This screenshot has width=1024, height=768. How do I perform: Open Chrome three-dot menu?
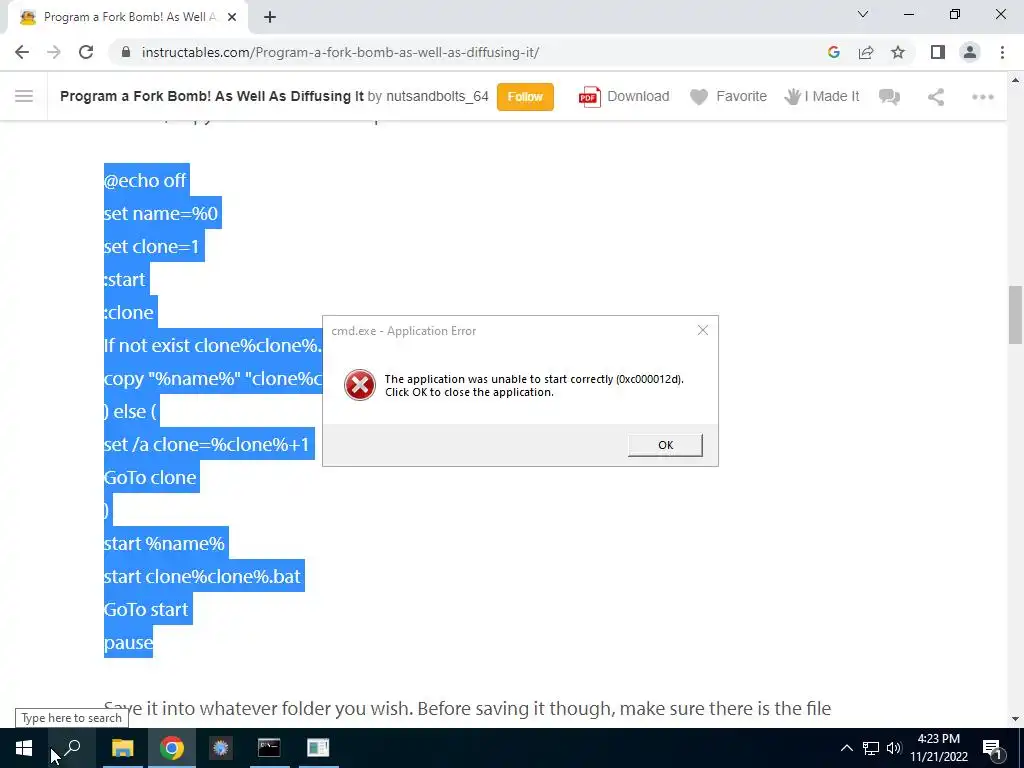[1002, 52]
